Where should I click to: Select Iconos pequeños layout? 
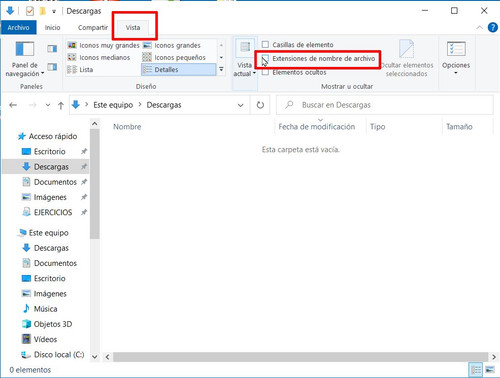tap(174, 58)
